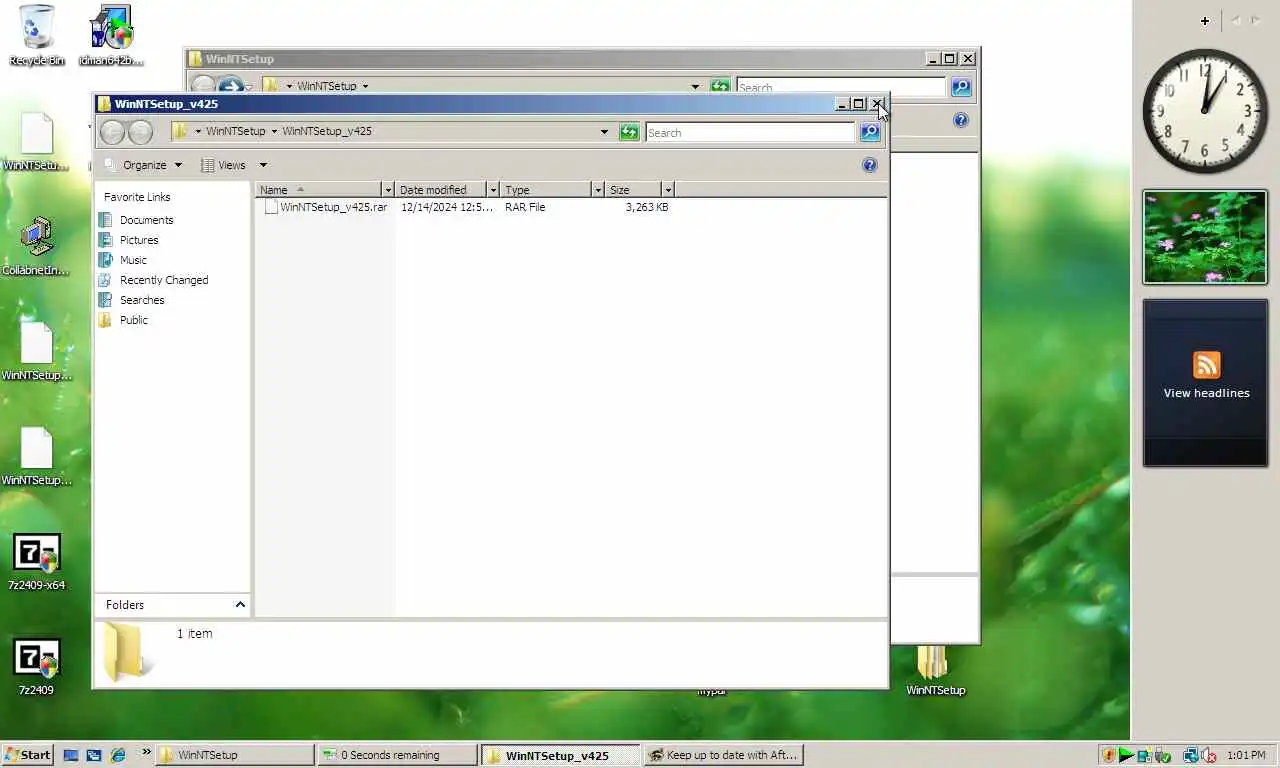Click the folder icon in the address bar
The height and width of the screenshot is (768, 1280).
[x=180, y=131]
